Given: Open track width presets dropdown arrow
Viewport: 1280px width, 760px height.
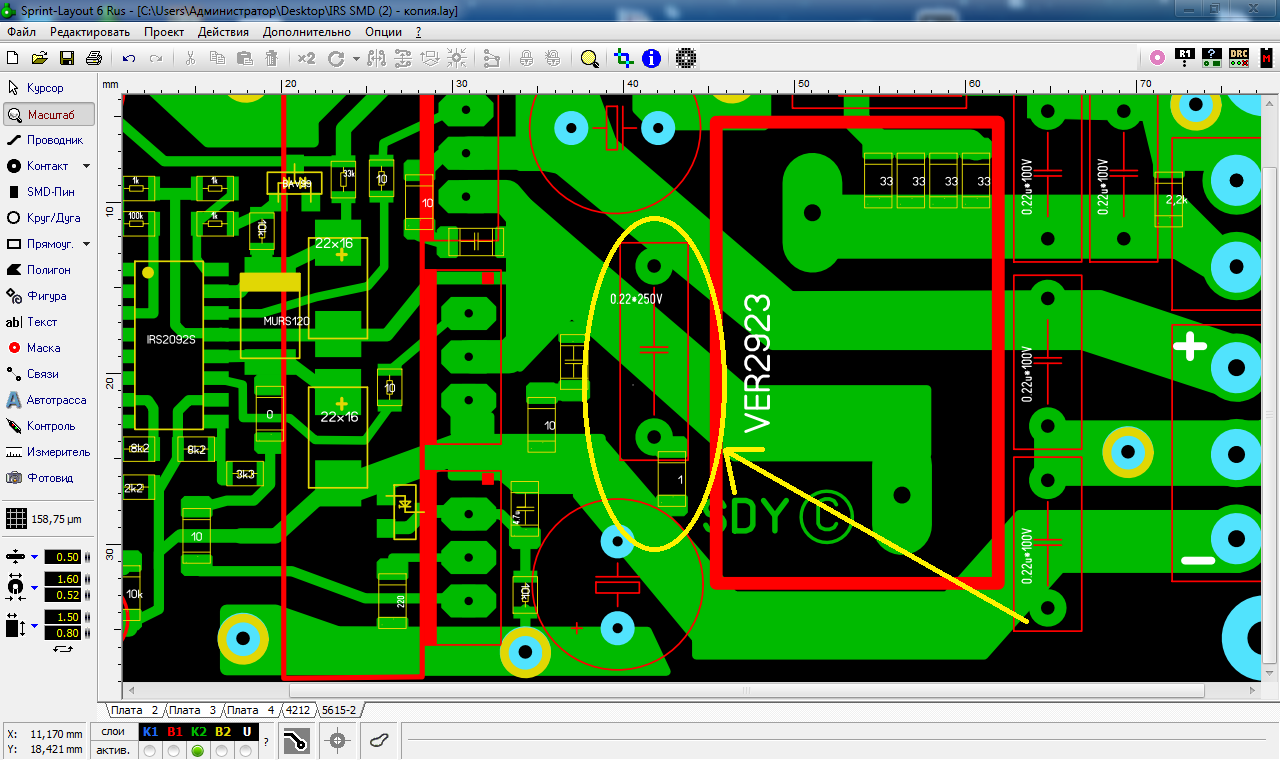Looking at the screenshot, I should [34, 557].
